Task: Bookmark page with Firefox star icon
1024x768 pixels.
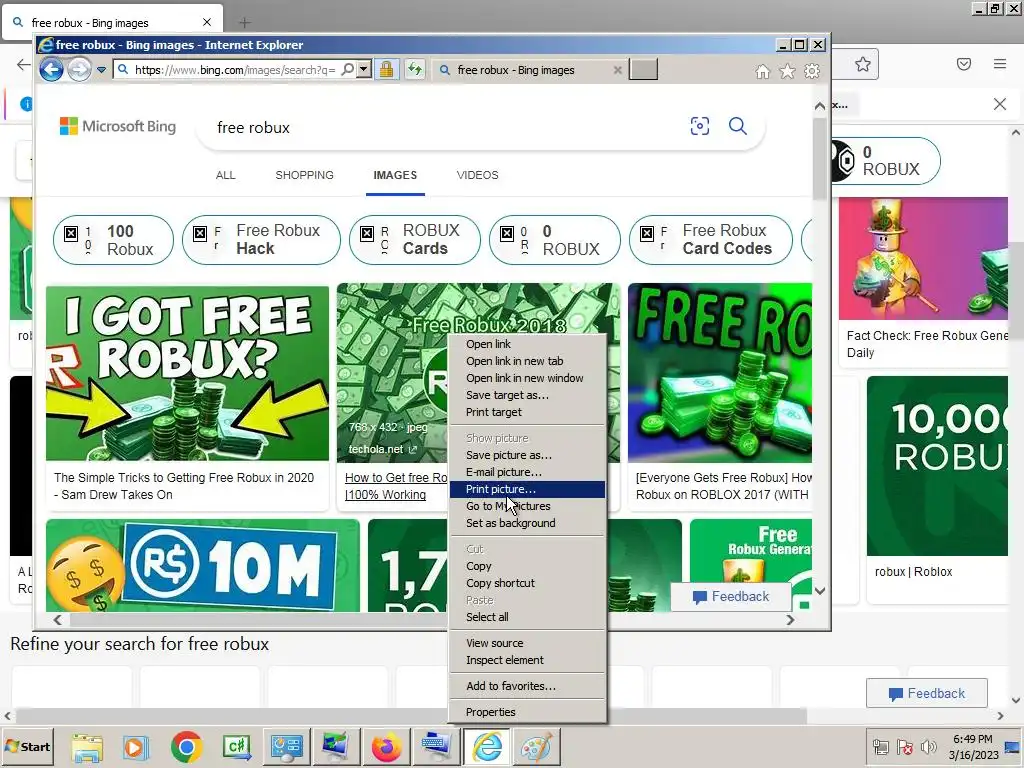Action: pyautogui.click(x=863, y=64)
